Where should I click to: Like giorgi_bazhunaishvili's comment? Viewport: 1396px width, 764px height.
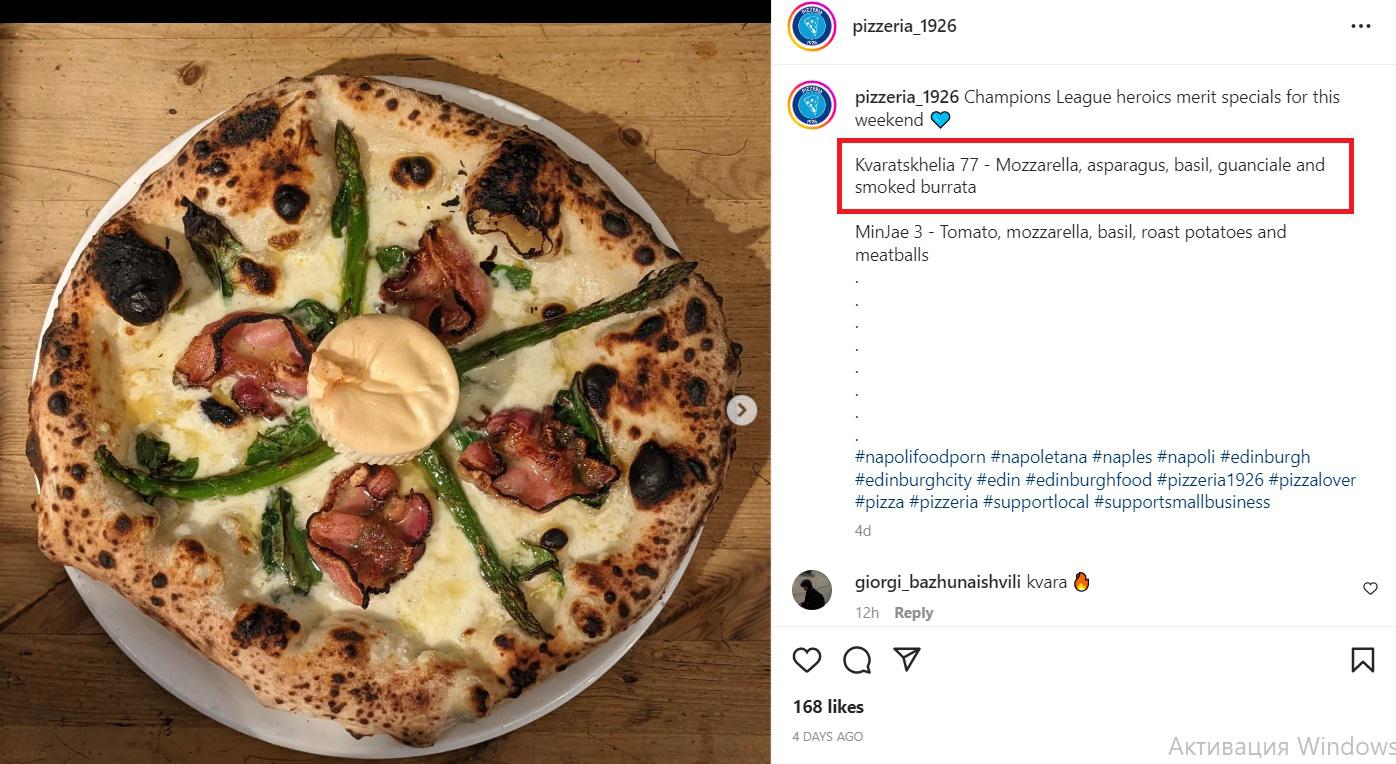point(1370,589)
